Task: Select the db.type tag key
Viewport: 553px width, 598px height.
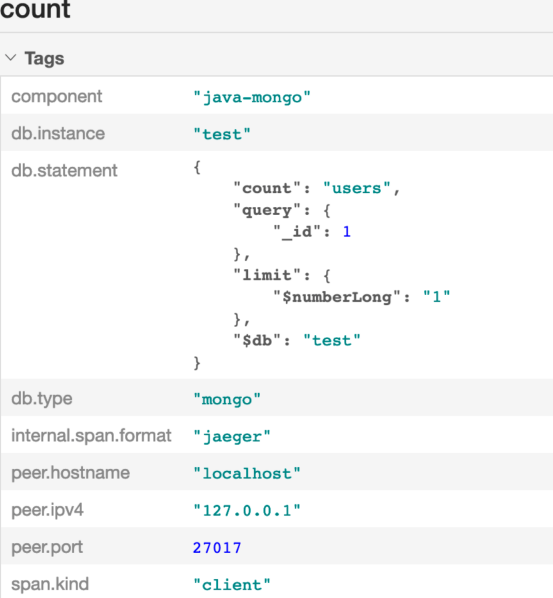Action: tap(42, 399)
